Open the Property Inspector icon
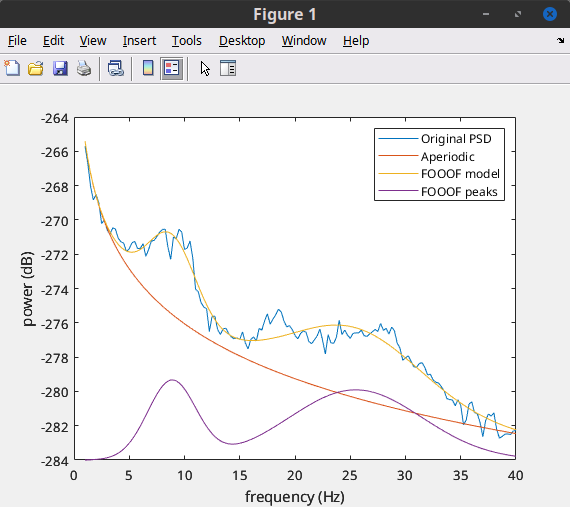Image resolution: width=570 pixels, height=507 pixels. click(228, 68)
